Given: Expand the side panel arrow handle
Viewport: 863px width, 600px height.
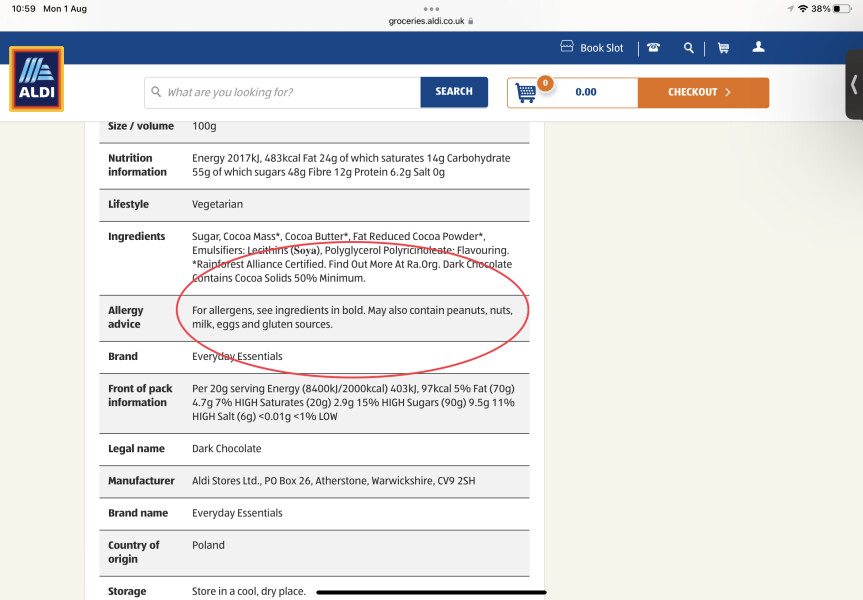Looking at the screenshot, I should coord(854,85).
